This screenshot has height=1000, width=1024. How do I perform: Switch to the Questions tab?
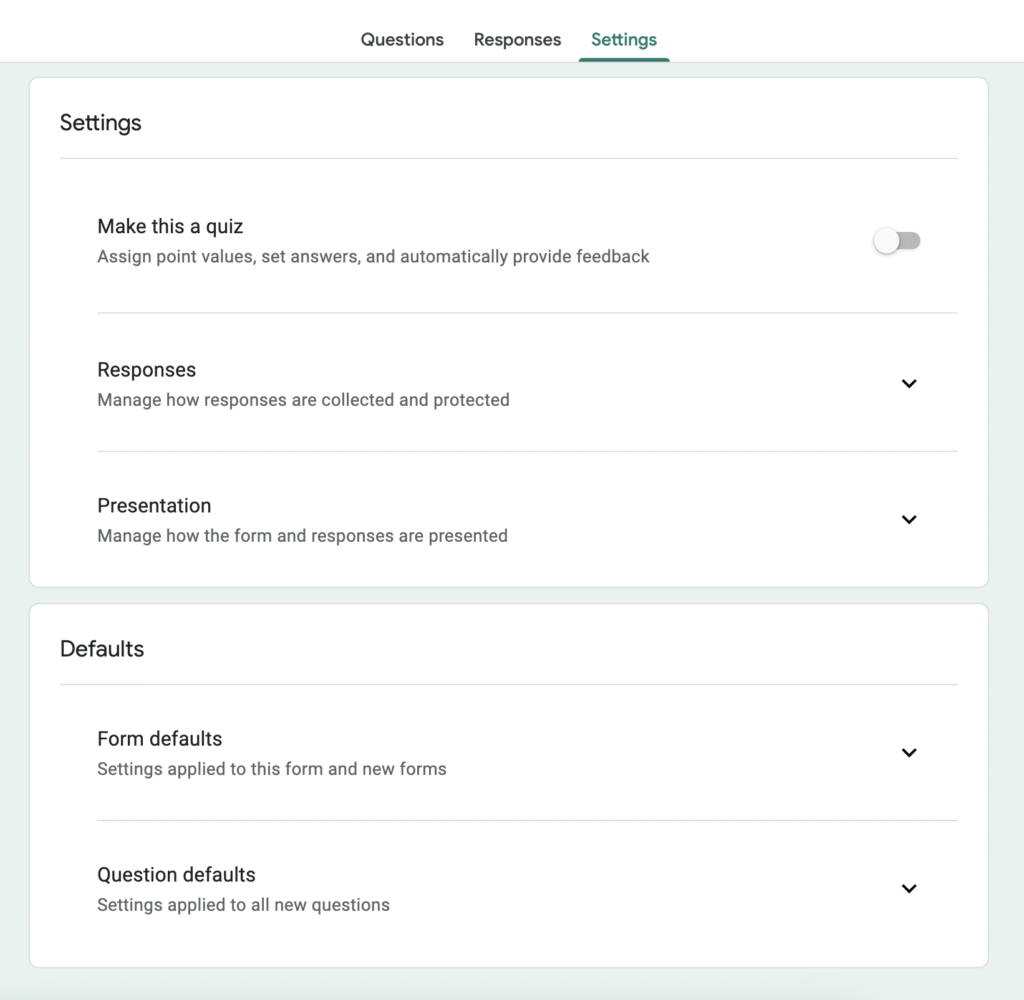pyautogui.click(x=402, y=39)
